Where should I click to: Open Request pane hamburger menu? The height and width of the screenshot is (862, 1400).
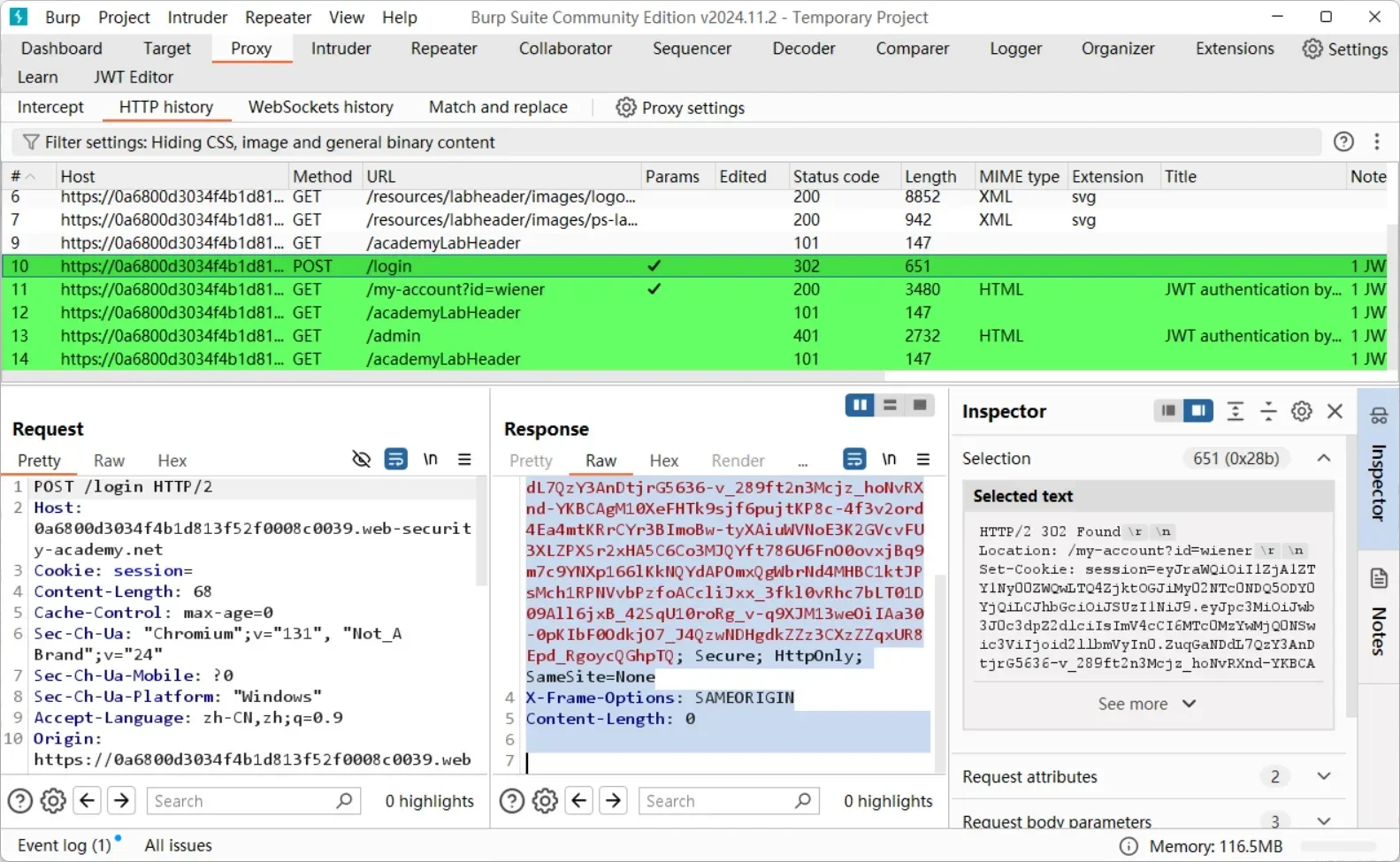coord(464,459)
